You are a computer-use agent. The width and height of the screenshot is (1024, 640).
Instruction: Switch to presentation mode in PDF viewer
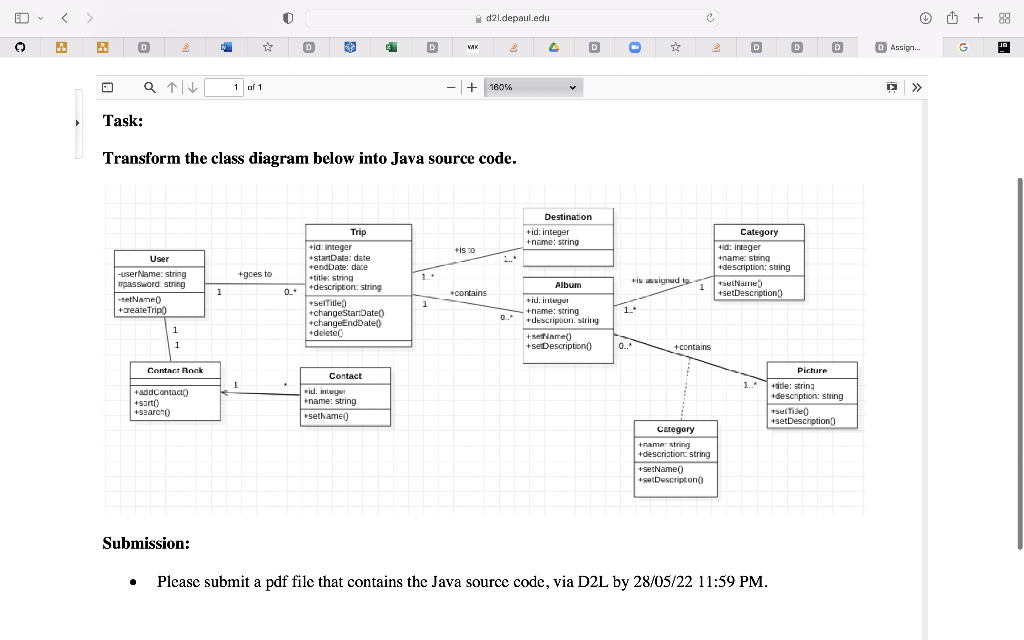coord(892,87)
